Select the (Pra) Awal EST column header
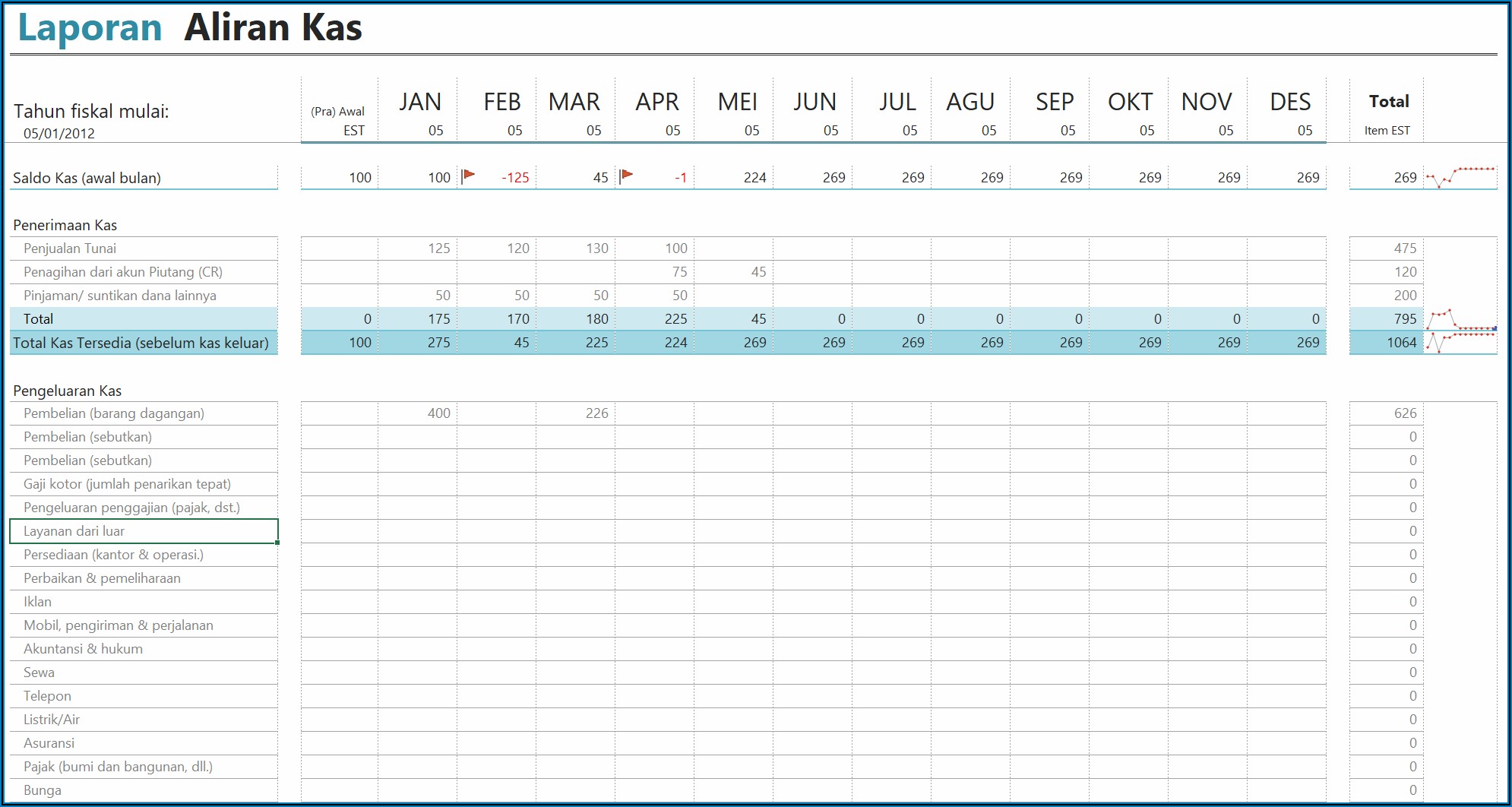This screenshot has width=1512, height=807. pyautogui.click(x=340, y=120)
